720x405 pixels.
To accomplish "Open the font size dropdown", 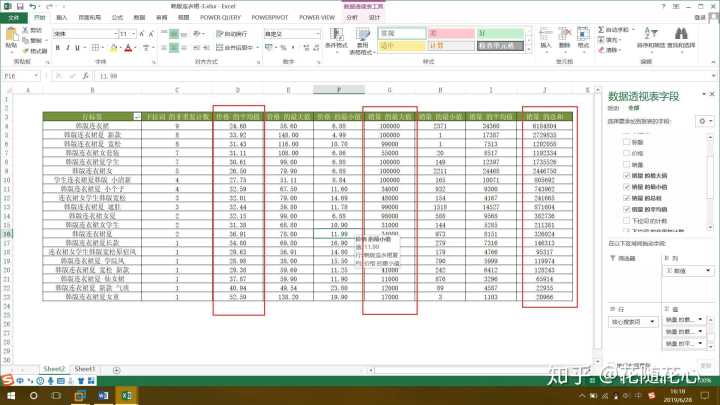I will coord(134,34).
